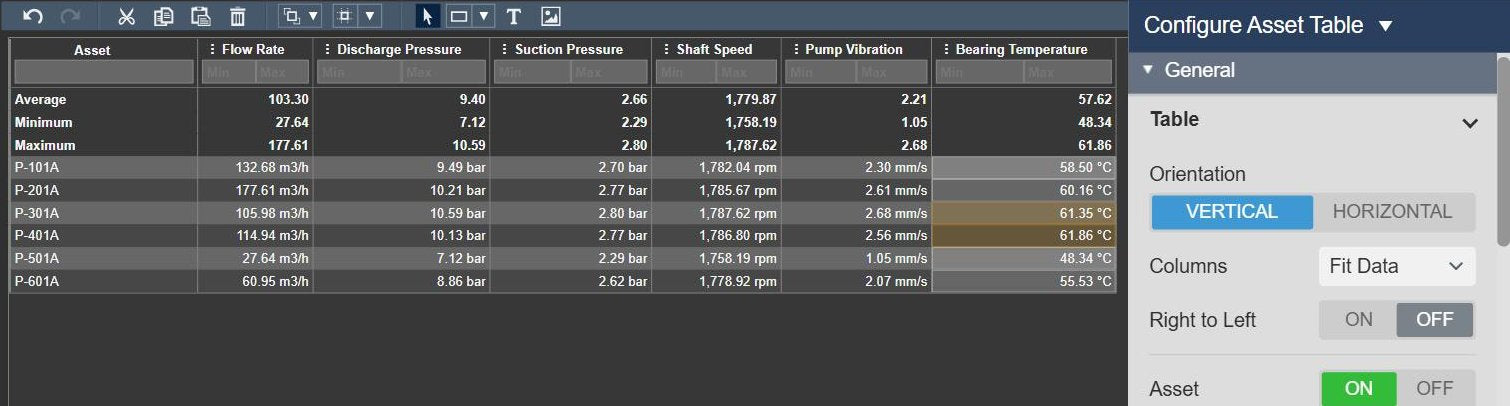Click Flow Rate Max filter field
This screenshot has height=406, width=1510.
[283, 72]
